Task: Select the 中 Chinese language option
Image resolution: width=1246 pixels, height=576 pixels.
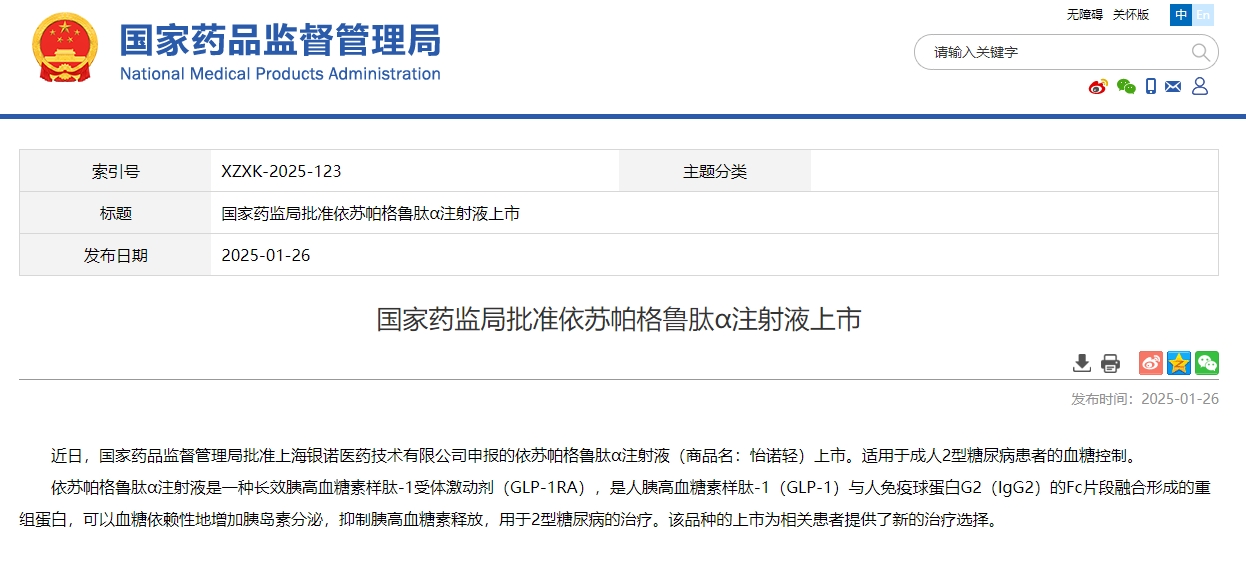Action: (x=1181, y=15)
